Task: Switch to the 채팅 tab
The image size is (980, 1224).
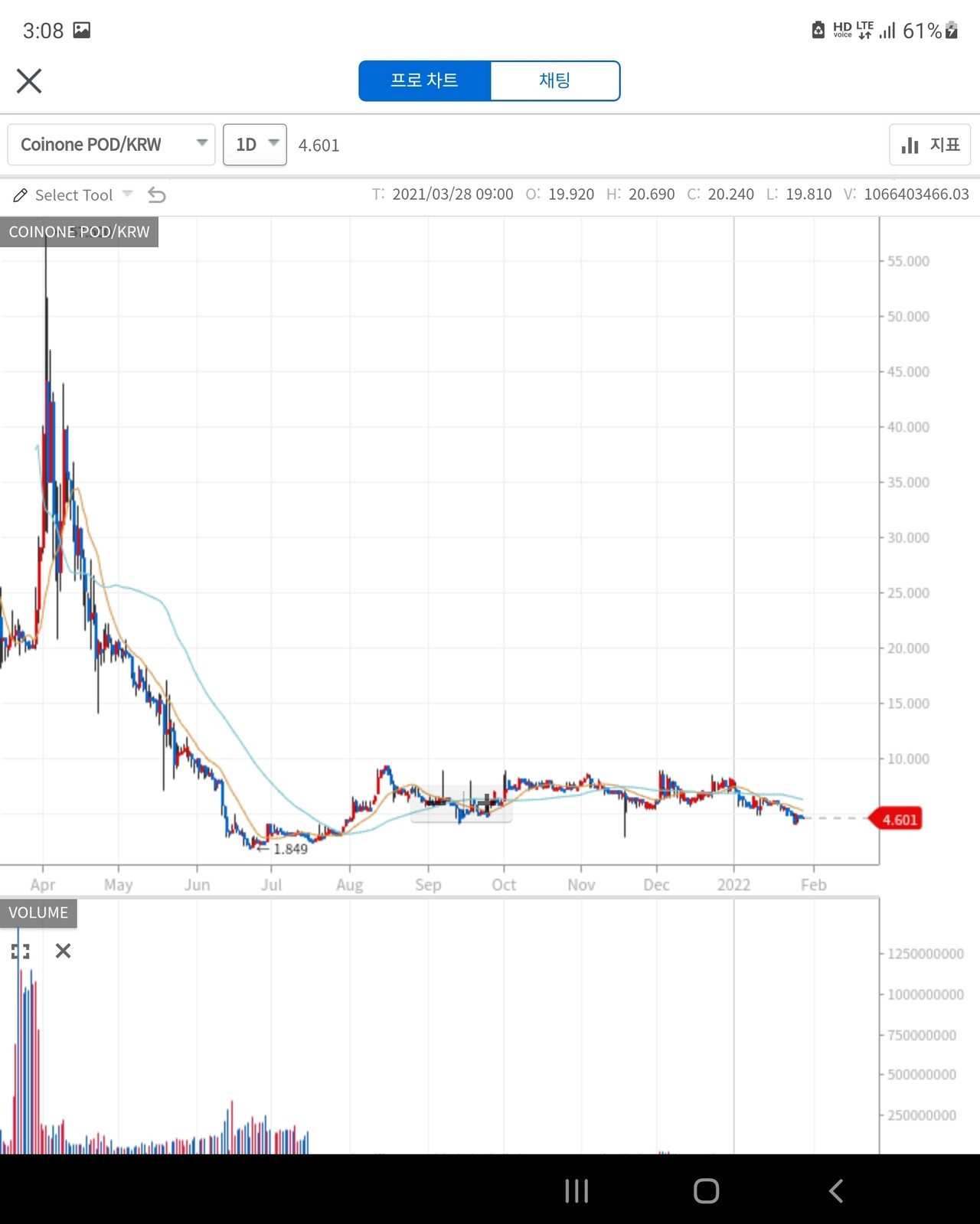Action: point(554,80)
